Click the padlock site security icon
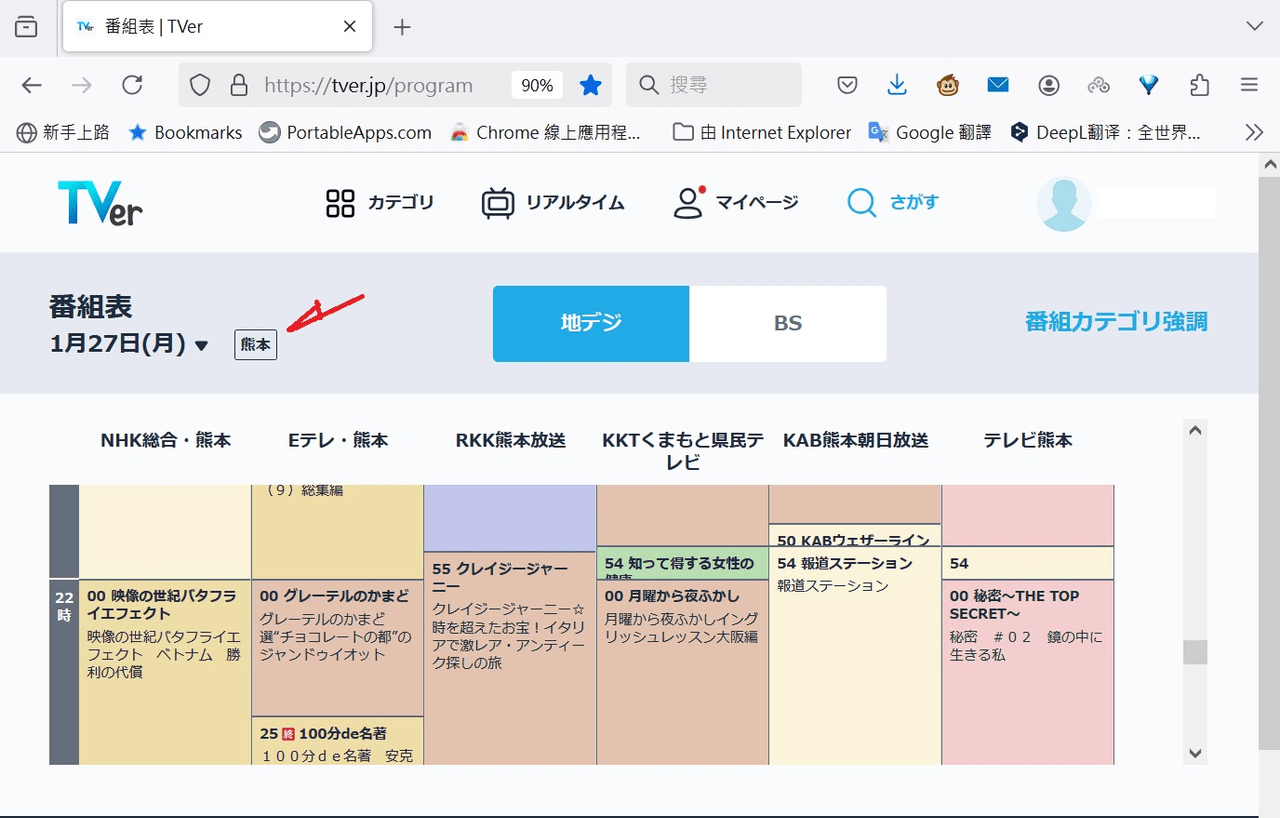Screen dimensions: 1280x818 (239, 85)
